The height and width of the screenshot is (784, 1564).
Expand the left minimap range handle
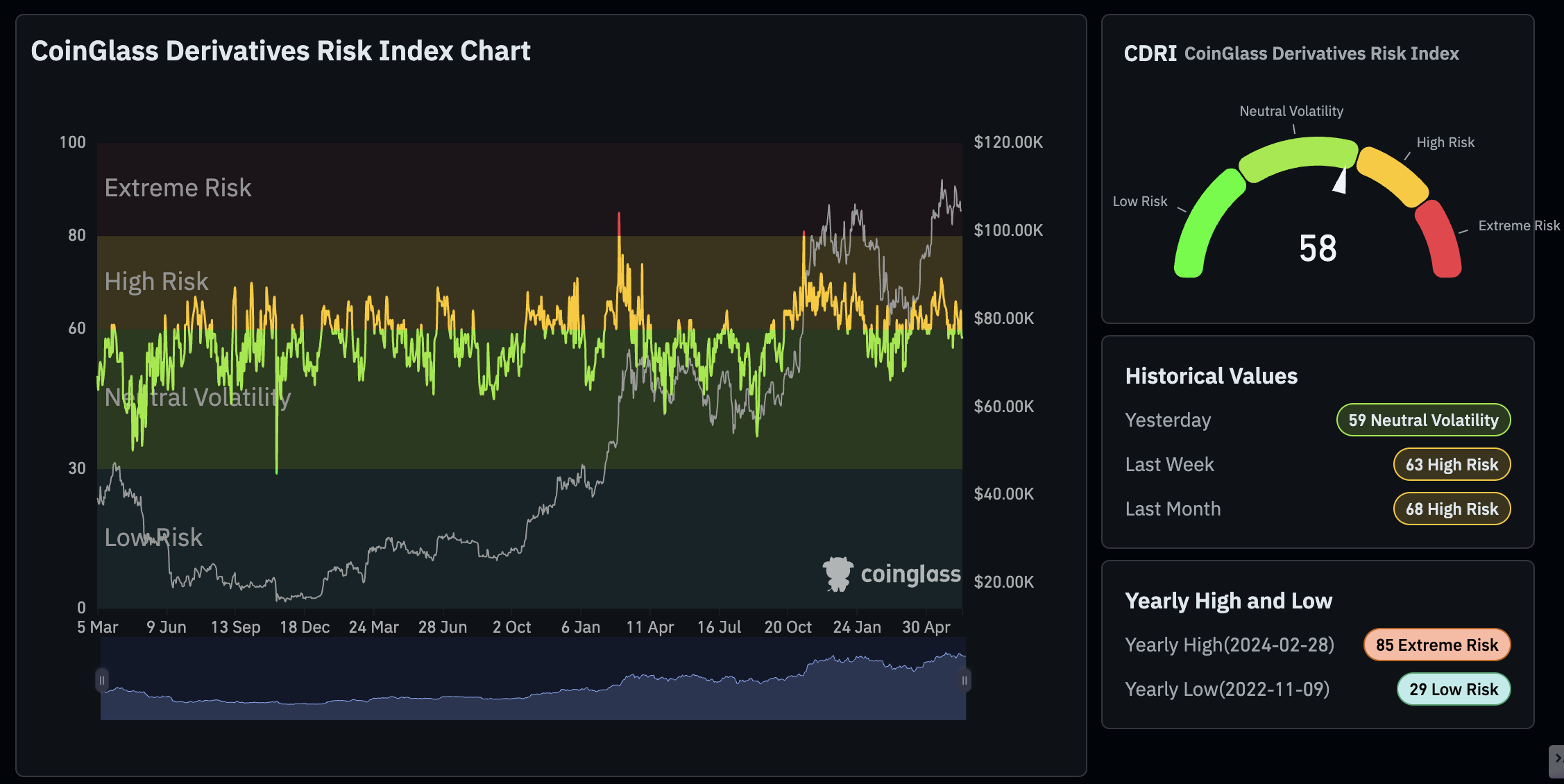tap(101, 680)
